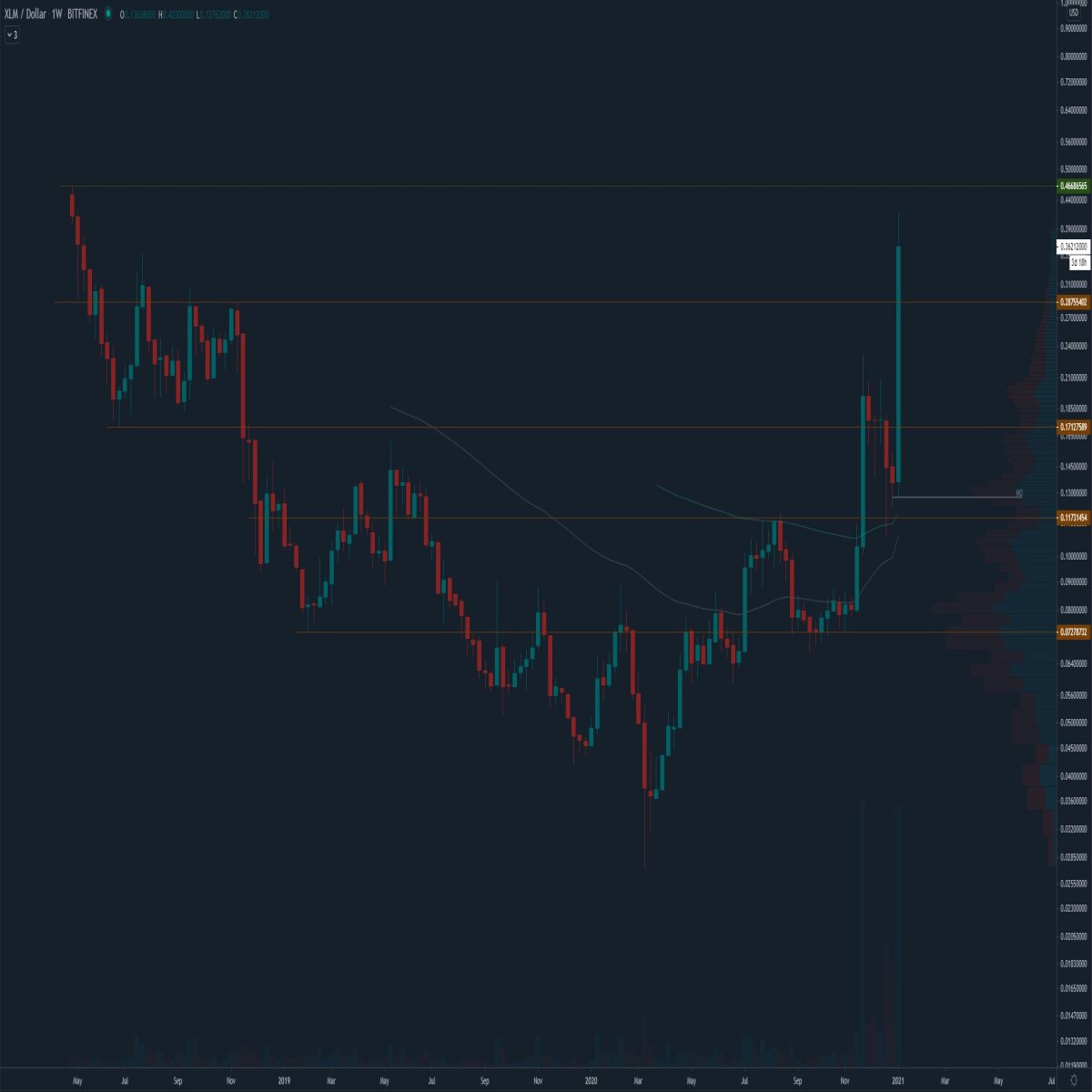Image resolution: width=1092 pixels, height=1092 pixels.
Task: Click the 2021 label on time axis
Action: 897,1081
